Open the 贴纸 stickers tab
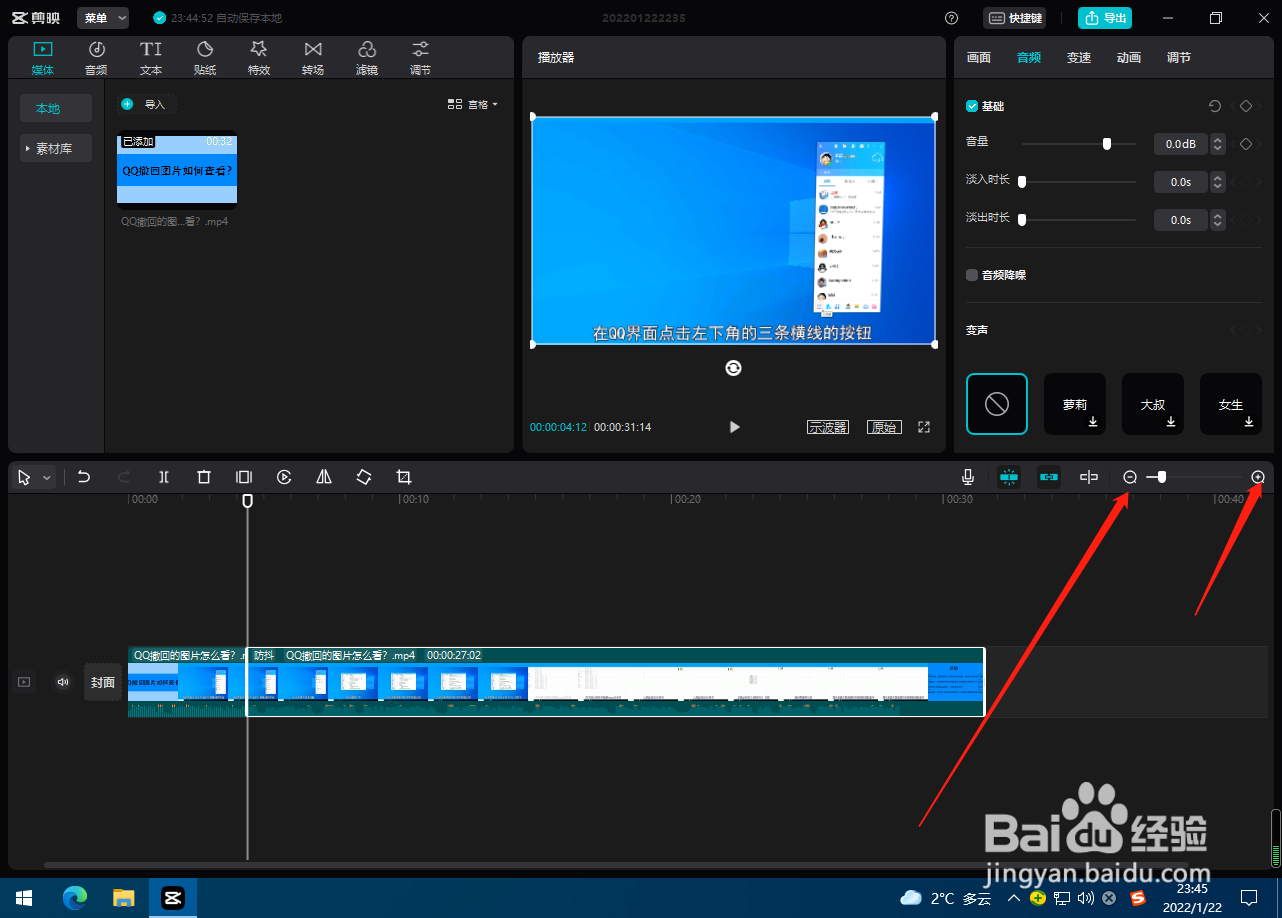 (205, 58)
